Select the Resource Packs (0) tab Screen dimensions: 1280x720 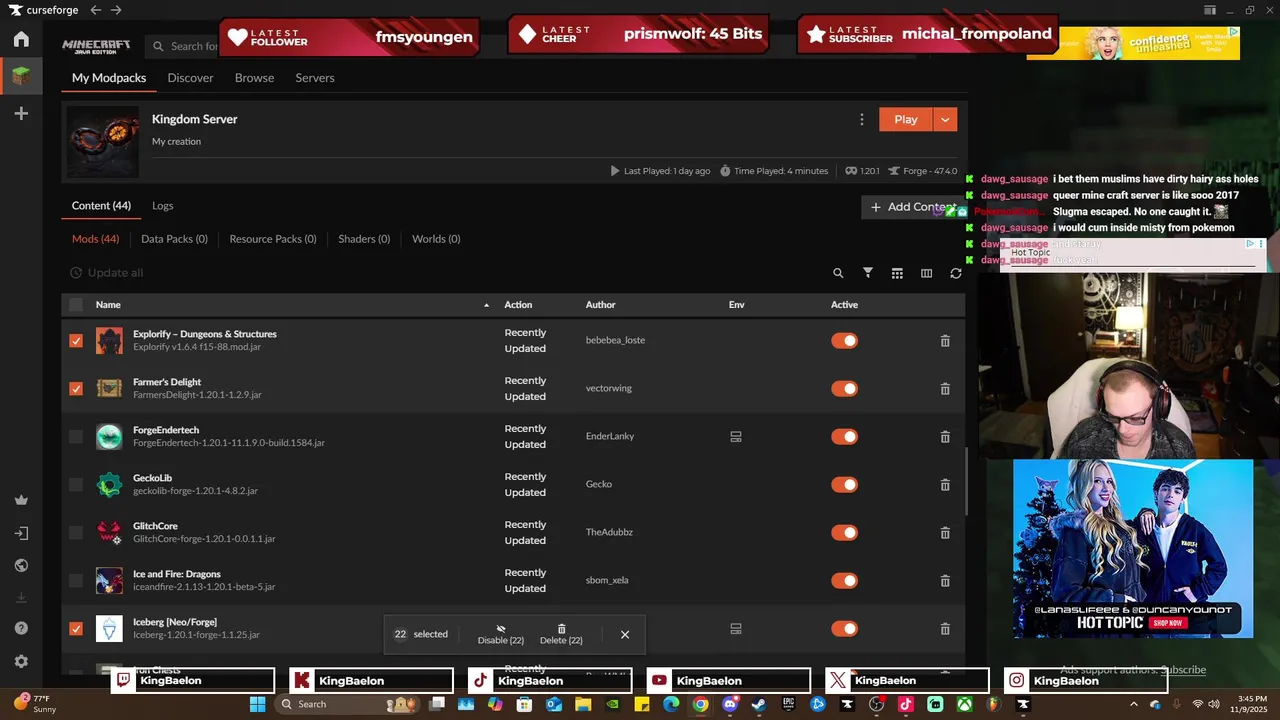click(x=273, y=239)
